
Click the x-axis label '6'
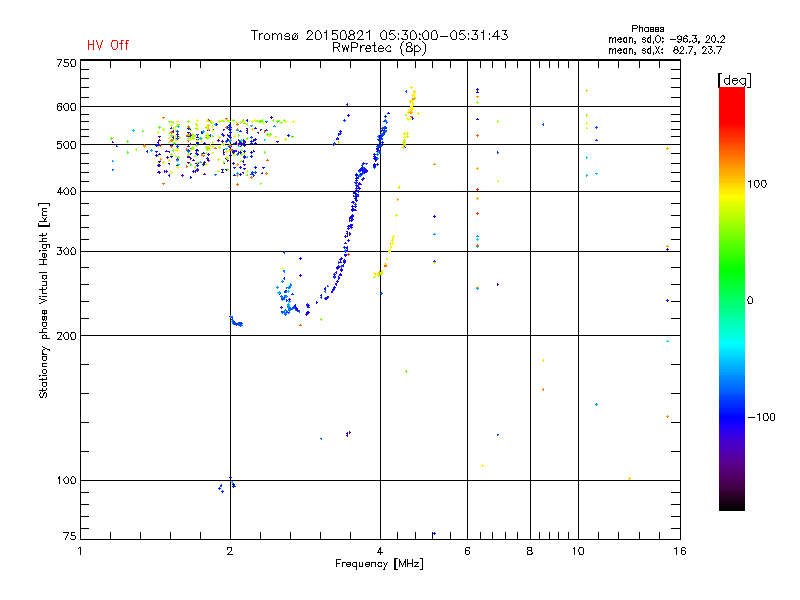(x=467, y=551)
